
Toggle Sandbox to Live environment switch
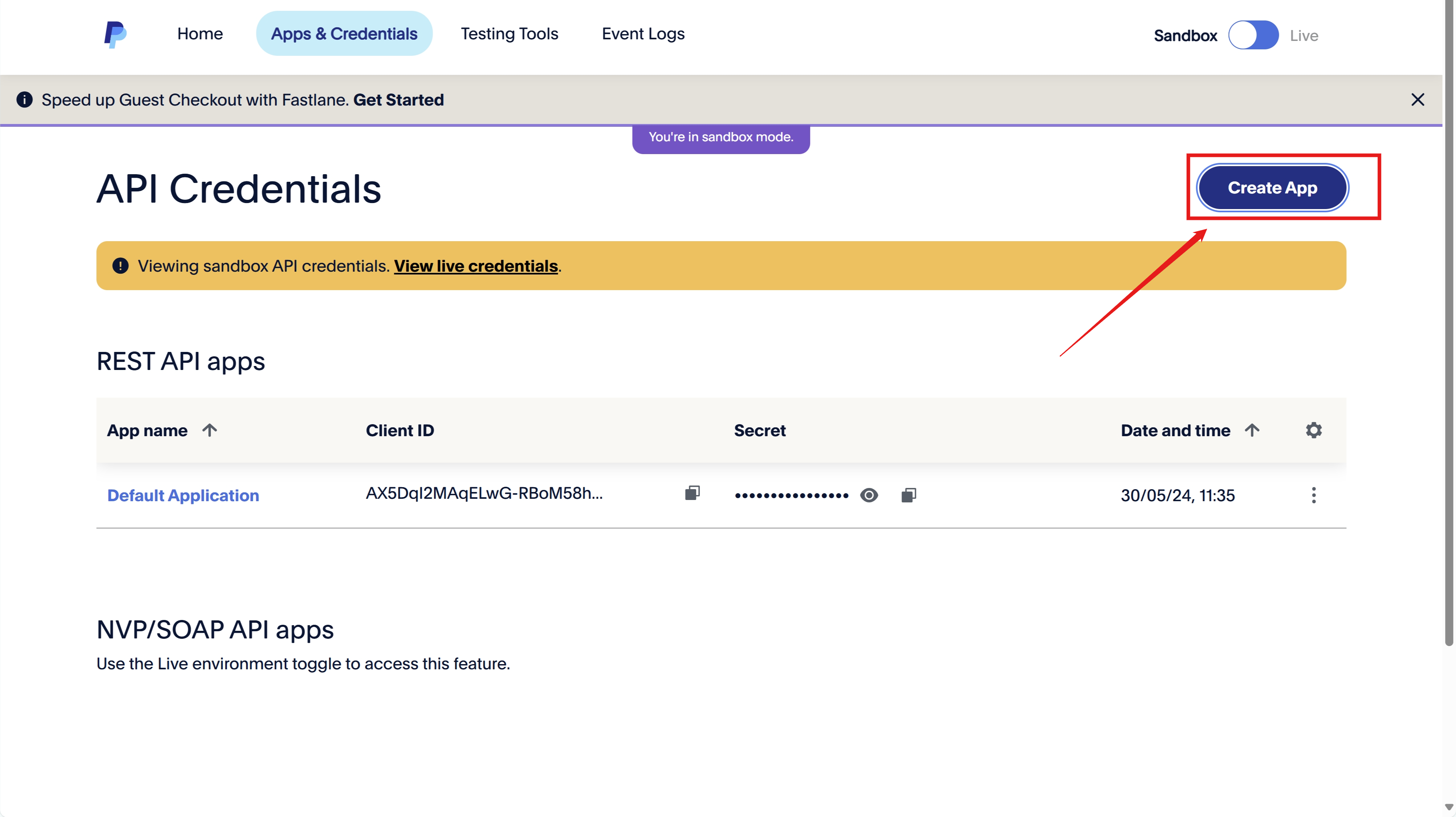[x=1253, y=36]
